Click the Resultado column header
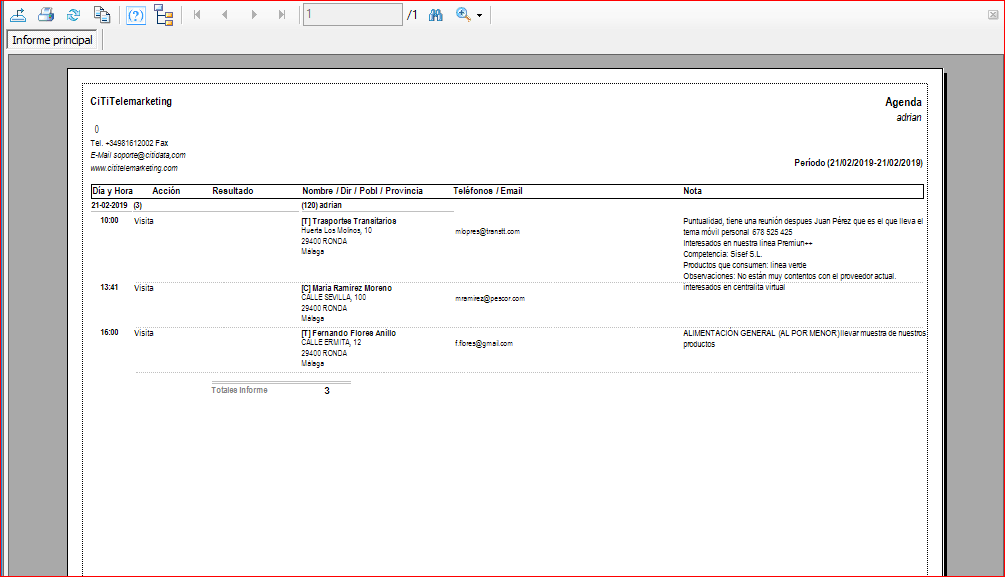The width and height of the screenshot is (1005, 577). (233, 191)
